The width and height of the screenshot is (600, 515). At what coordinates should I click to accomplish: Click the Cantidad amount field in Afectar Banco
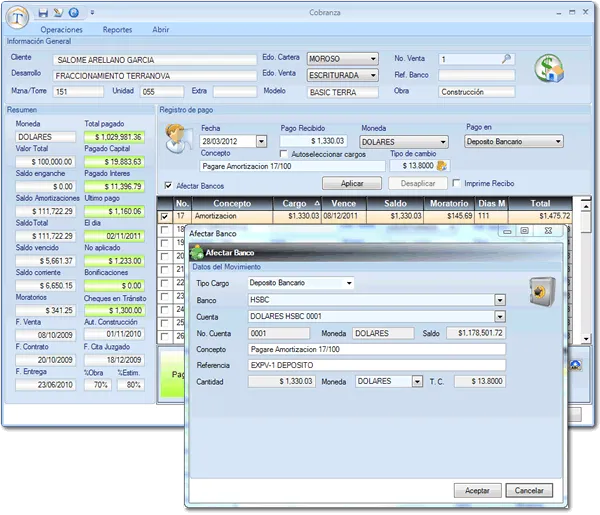282,381
